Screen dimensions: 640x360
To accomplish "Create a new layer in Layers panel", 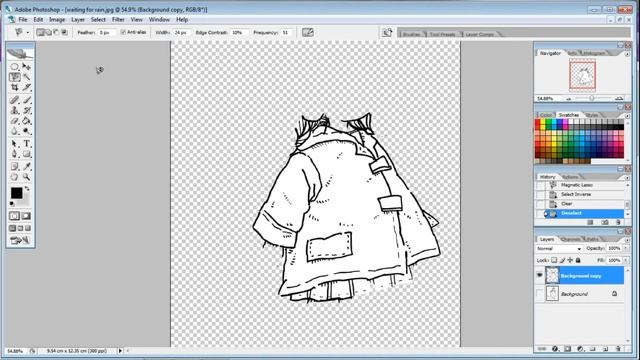I will tap(605, 349).
